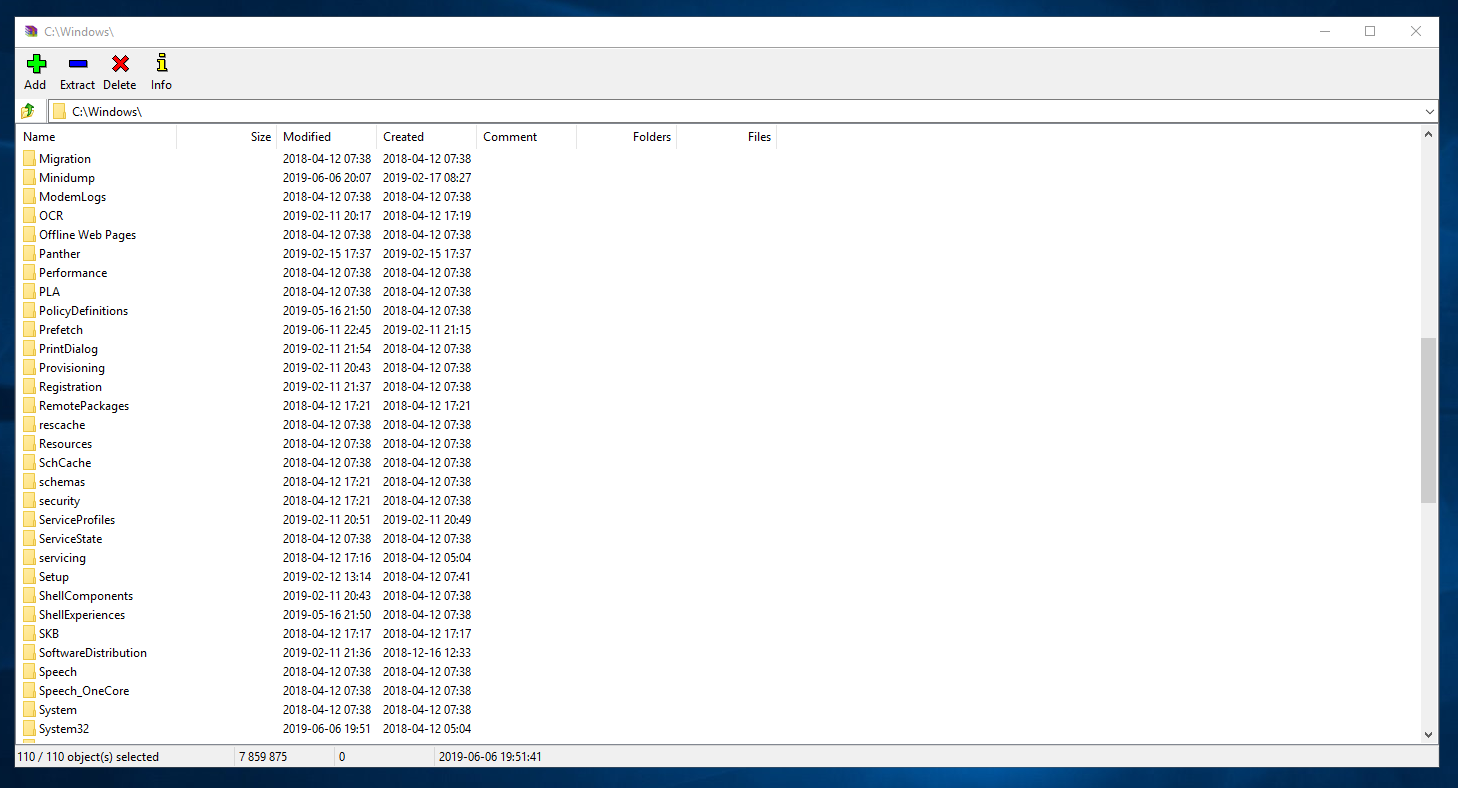The image size is (1458, 788).
Task: Select the PLA folder icon
Action: [29, 291]
